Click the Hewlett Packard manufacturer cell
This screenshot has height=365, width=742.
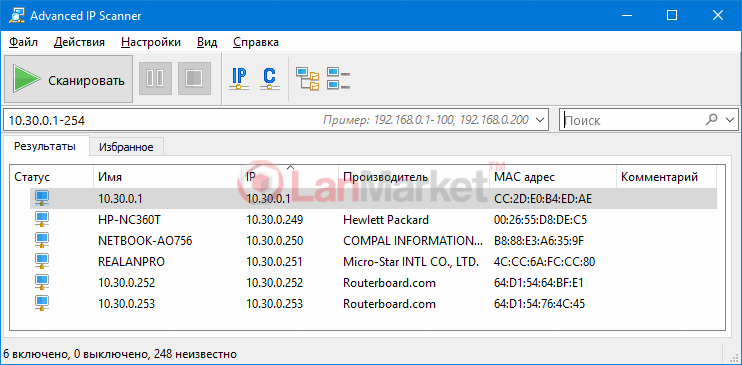coord(386,220)
